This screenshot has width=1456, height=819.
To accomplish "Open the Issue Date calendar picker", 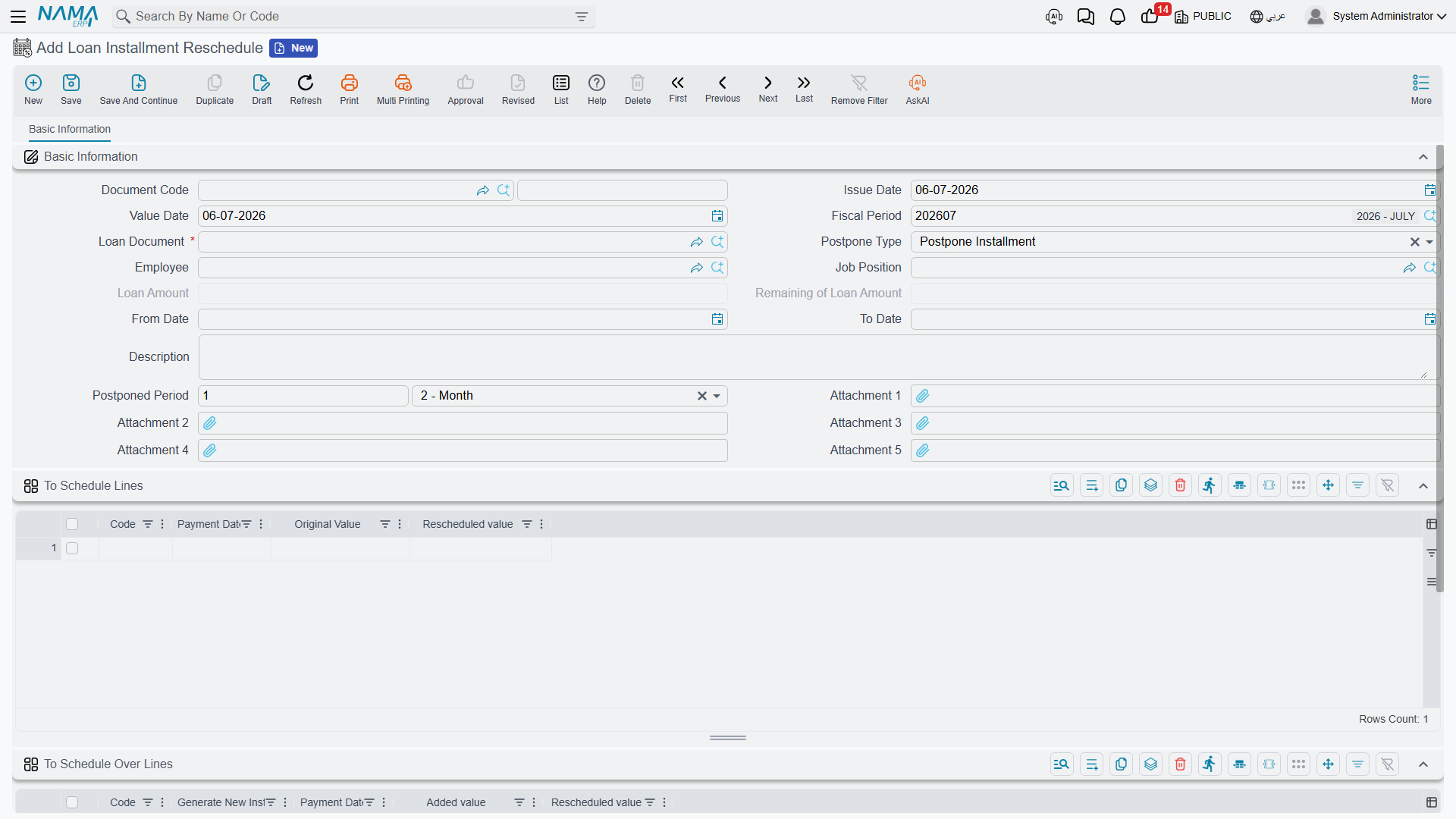I will (1429, 190).
